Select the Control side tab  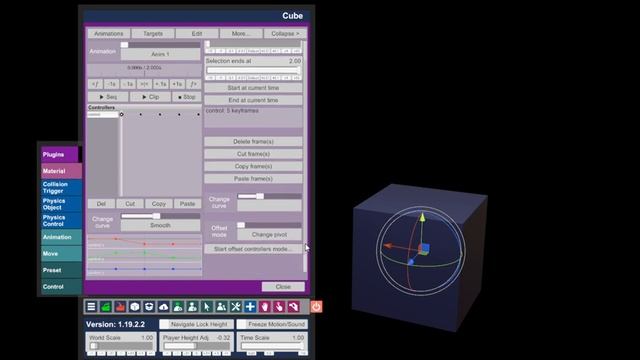coord(61,287)
